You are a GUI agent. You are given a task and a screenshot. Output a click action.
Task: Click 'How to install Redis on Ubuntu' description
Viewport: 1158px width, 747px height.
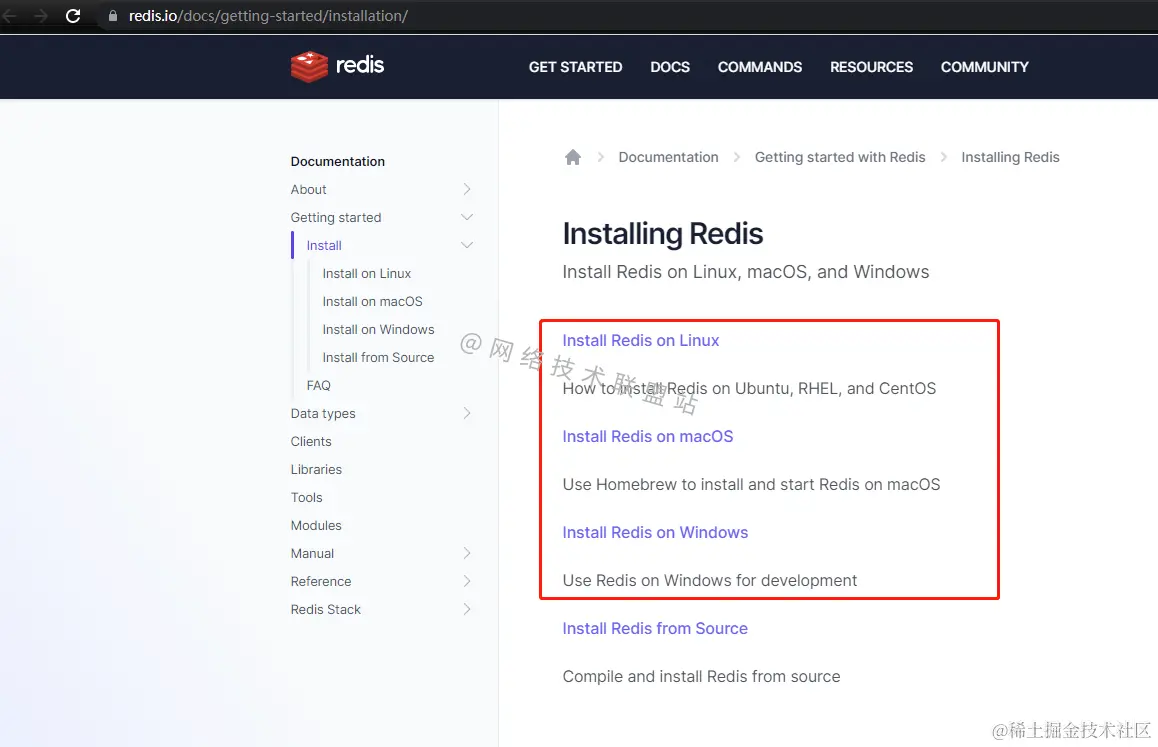(x=749, y=389)
